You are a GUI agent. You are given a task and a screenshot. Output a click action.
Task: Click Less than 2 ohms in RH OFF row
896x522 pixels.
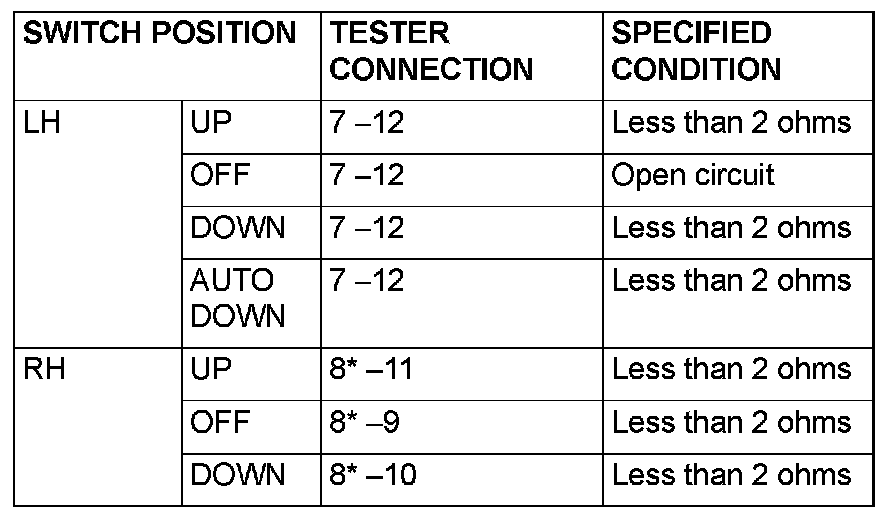pos(731,422)
